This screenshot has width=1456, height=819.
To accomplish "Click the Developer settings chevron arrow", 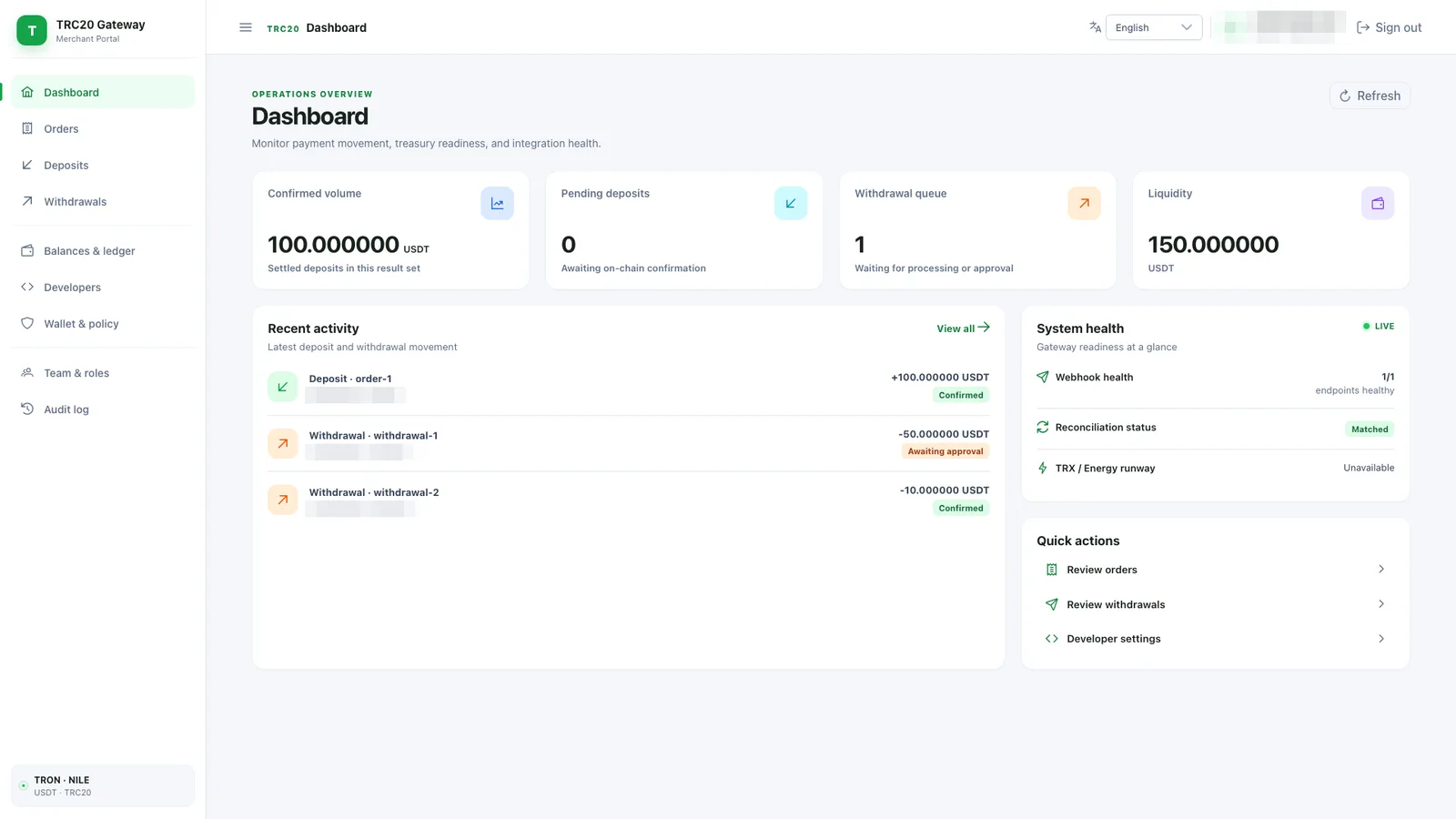I will point(1381,638).
